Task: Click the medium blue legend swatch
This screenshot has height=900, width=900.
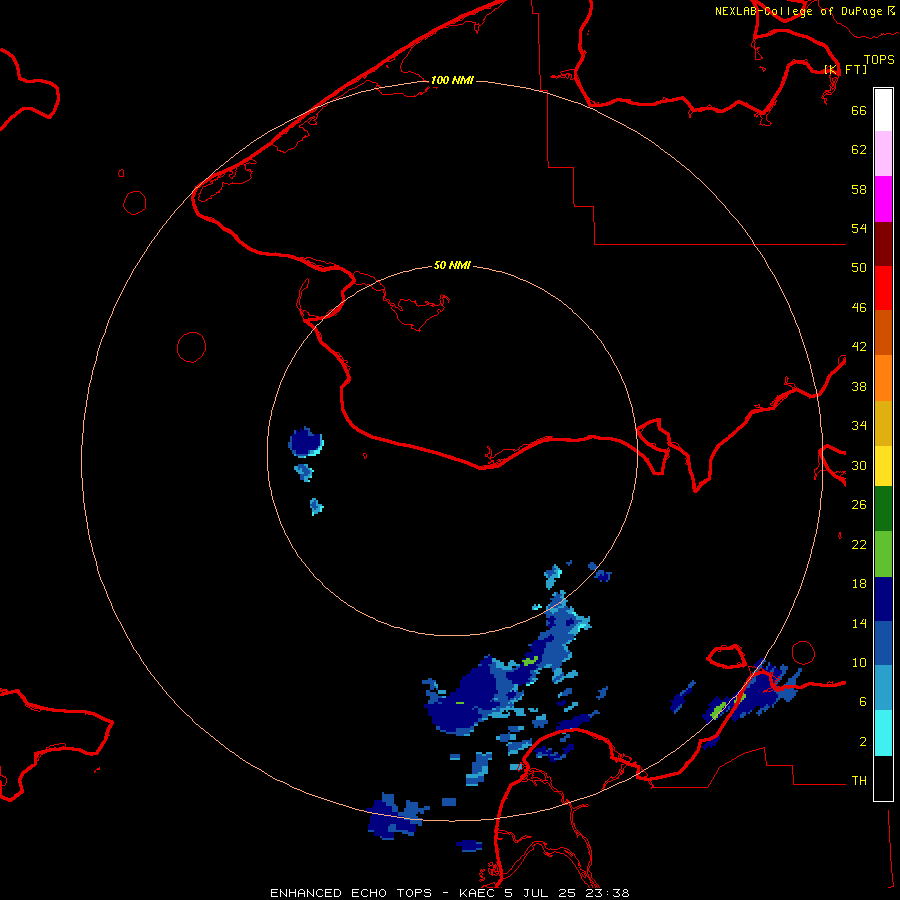Action: click(883, 643)
